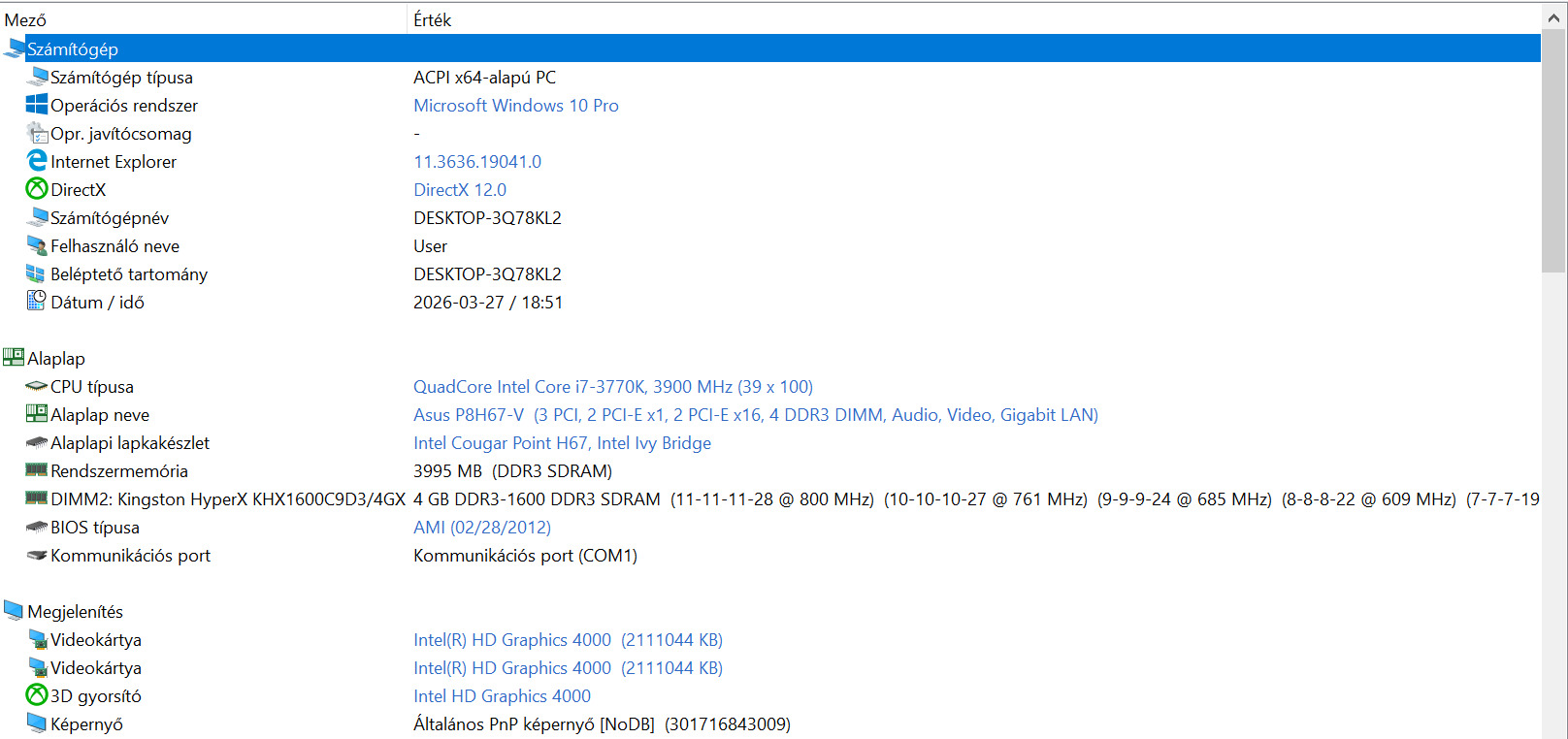Image resolution: width=1568 pixels, height=739 pixels.
Task: Click the 3D gyorsító icon
Action: coord(37,695)
